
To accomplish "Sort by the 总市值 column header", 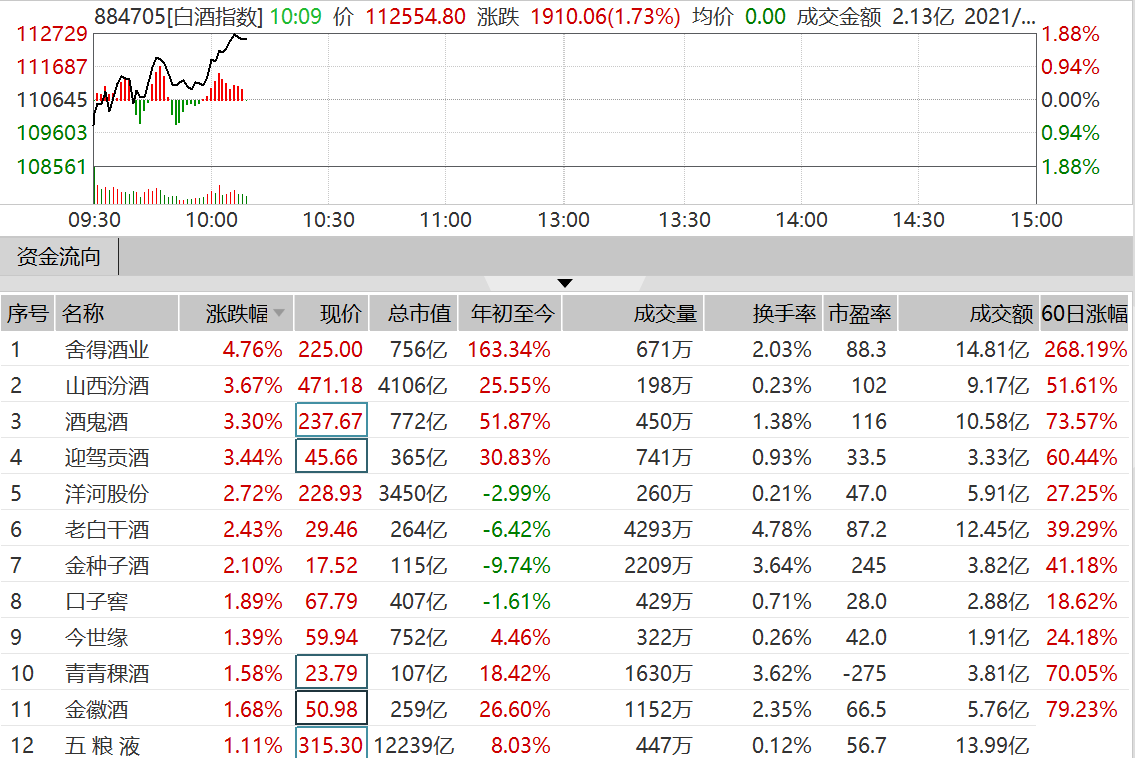I will [x=414, y=313].
